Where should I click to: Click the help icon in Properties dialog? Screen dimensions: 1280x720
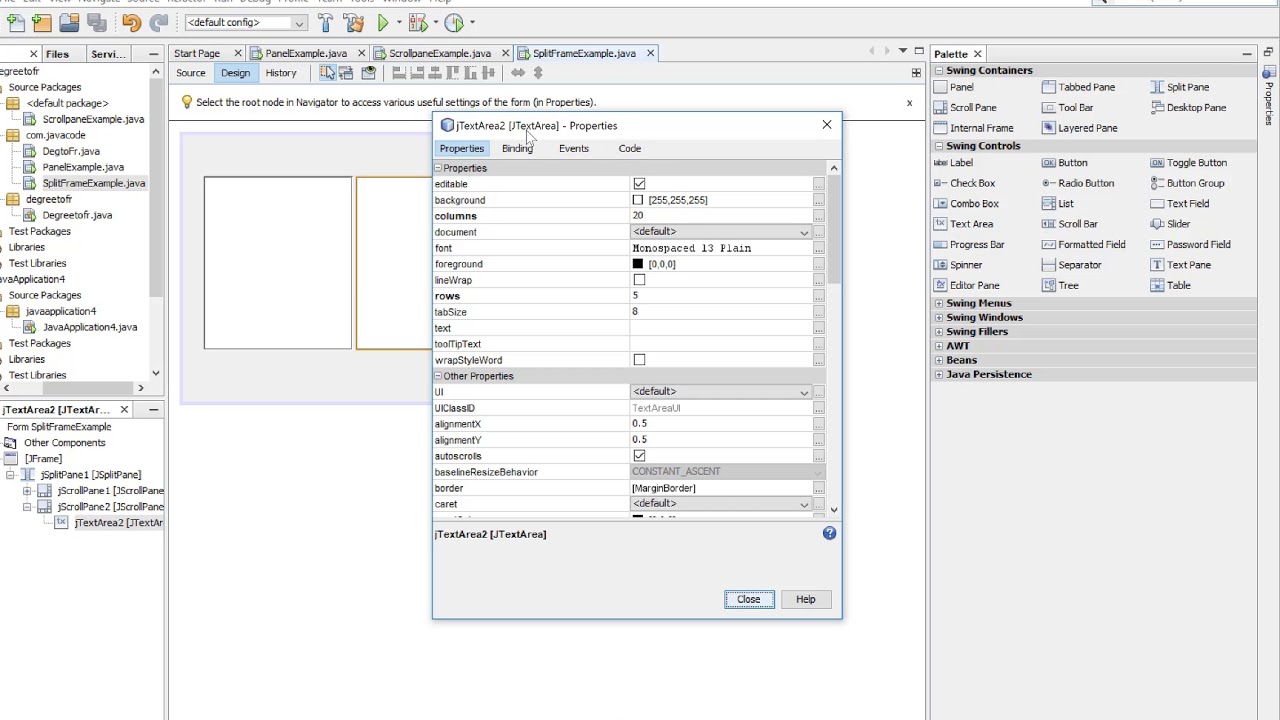[x=829, y=534]
